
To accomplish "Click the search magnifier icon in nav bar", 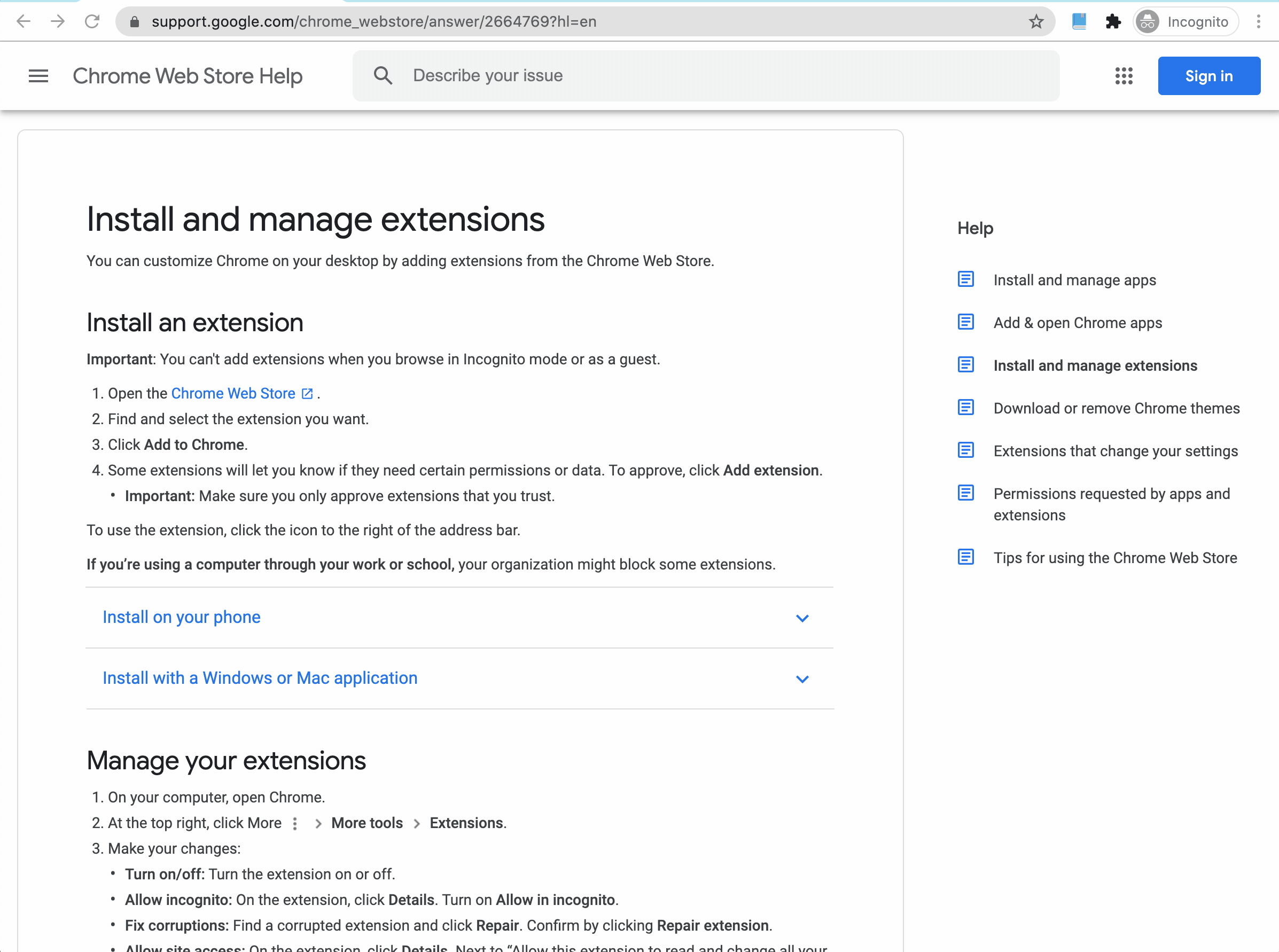I will click(x=382, y=76).
